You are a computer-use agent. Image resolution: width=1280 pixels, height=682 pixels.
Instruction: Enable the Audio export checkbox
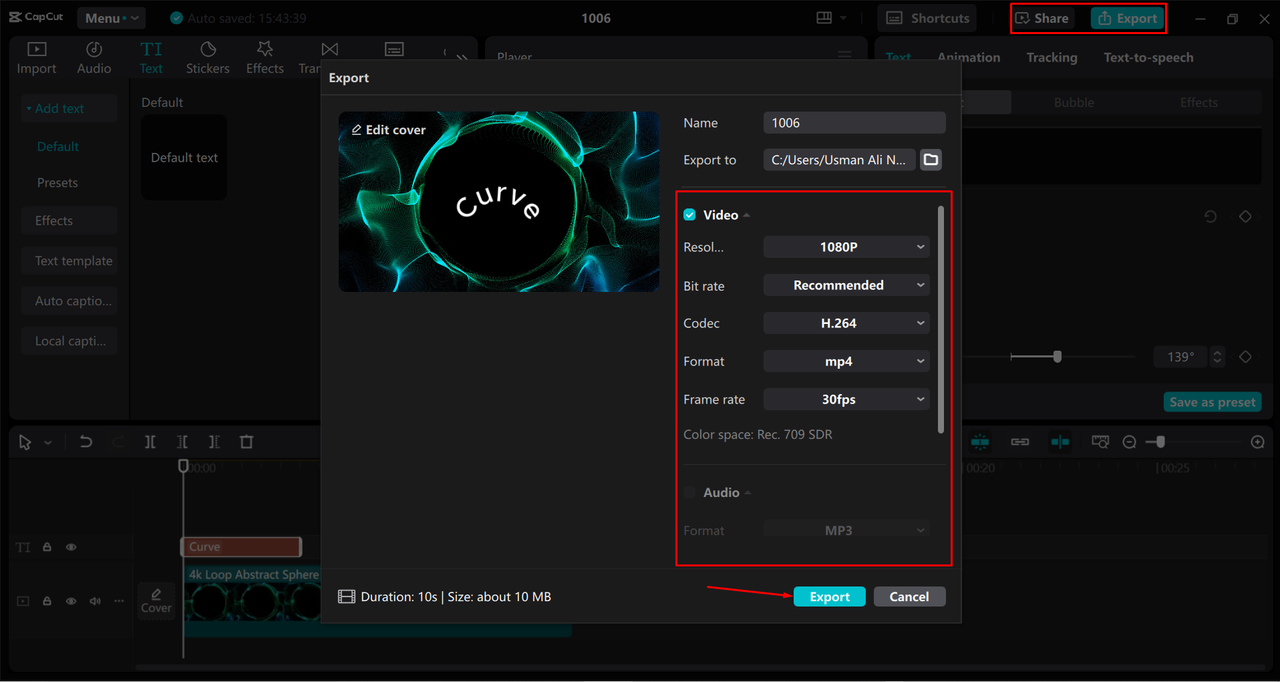pos(690,493)
